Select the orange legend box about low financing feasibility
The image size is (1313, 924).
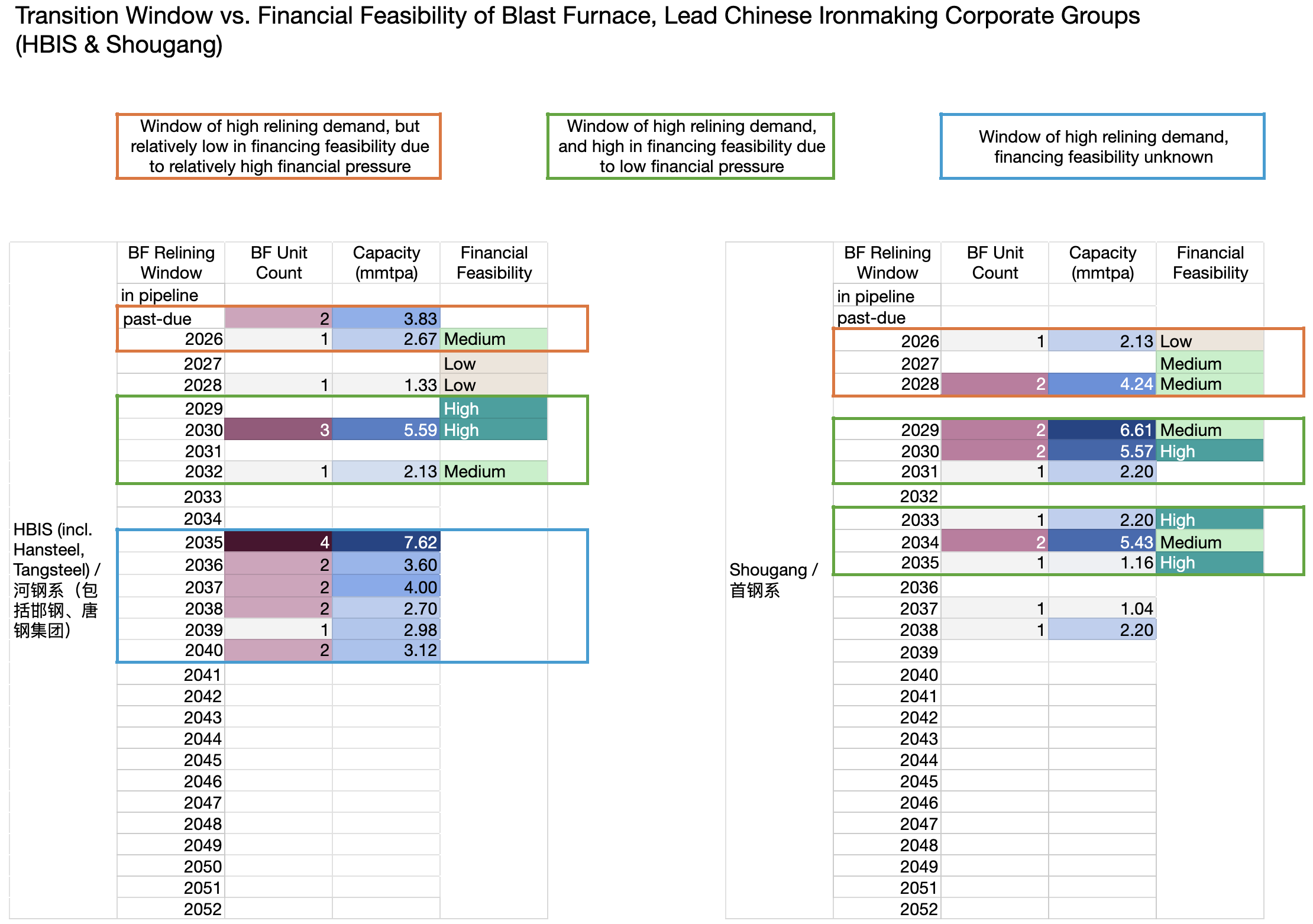click(x=279, y=146)
